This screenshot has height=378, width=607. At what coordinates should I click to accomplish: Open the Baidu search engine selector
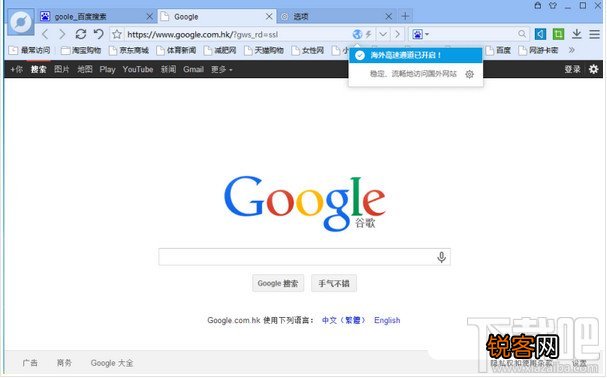pos(420,34)
